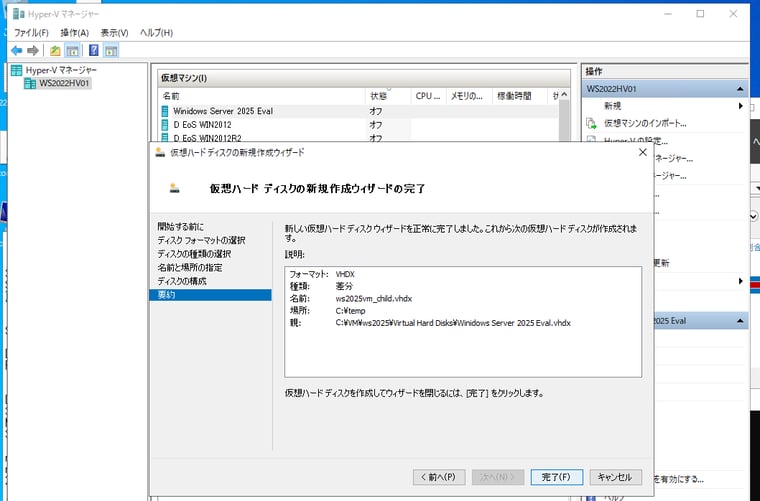
Task: Select the ディスク フォーマットの選択 wizard step
Action: point(201,240)
